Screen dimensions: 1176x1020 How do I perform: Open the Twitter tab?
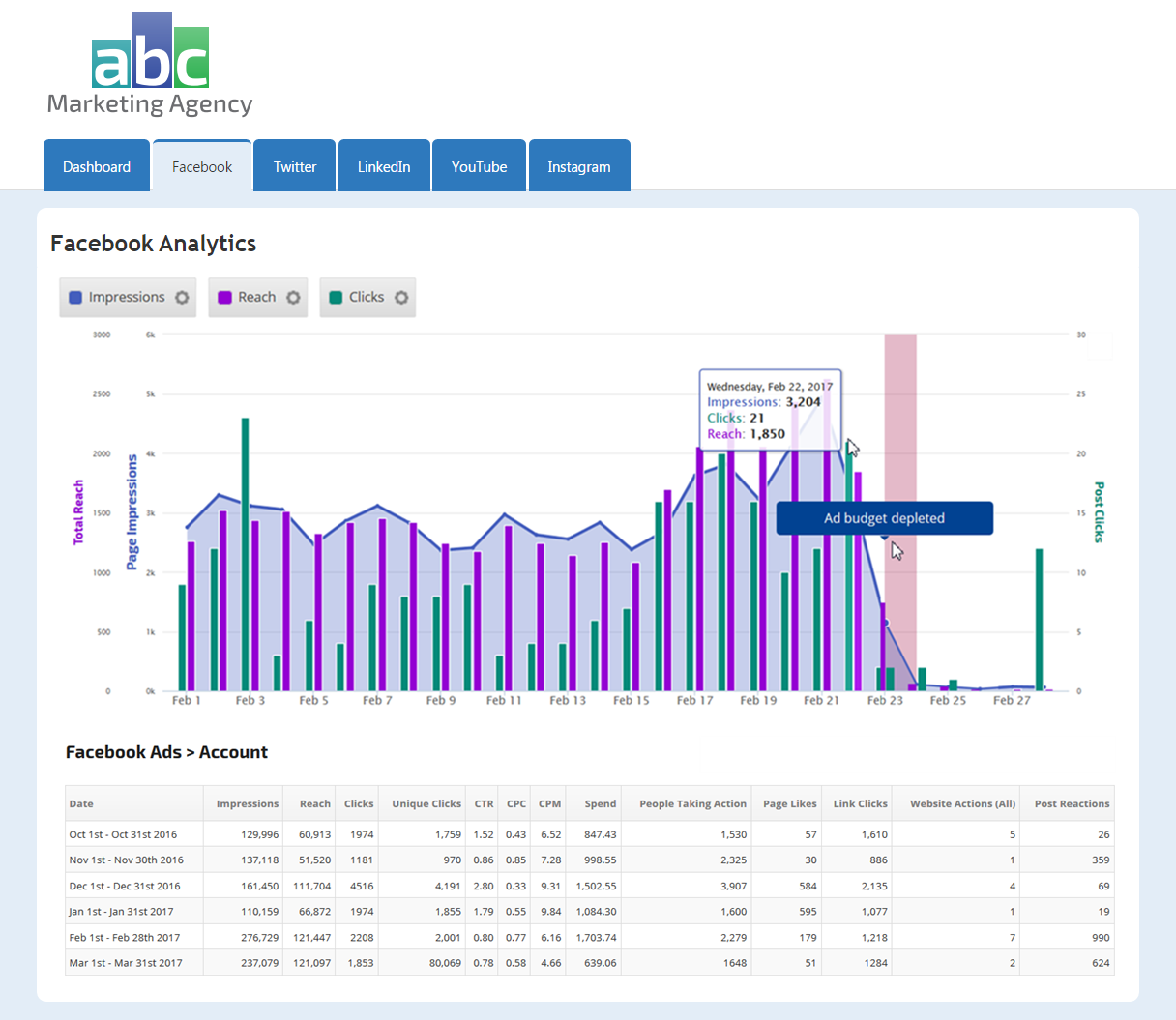tap(295, 167)
